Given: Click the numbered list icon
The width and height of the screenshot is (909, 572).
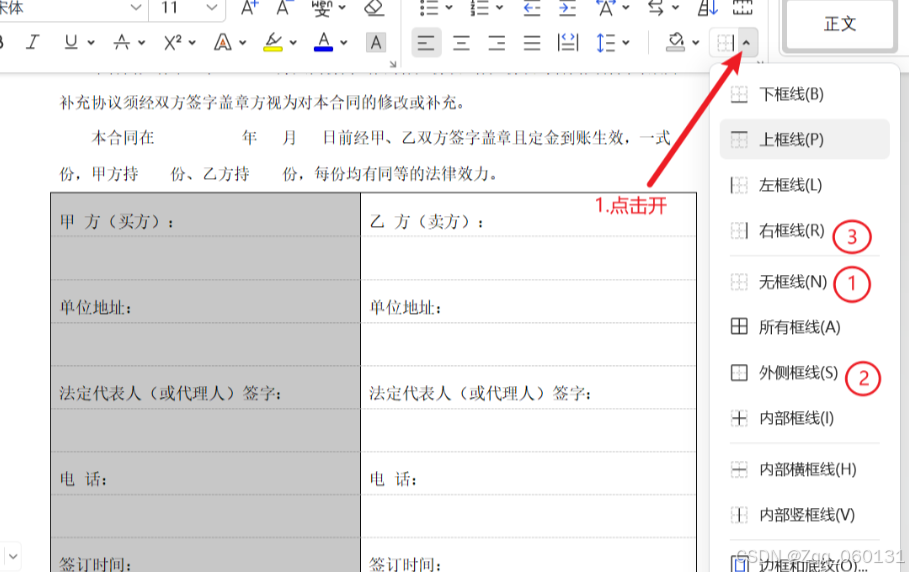Looking at the screenshot, I should click(x=479, y=8).
